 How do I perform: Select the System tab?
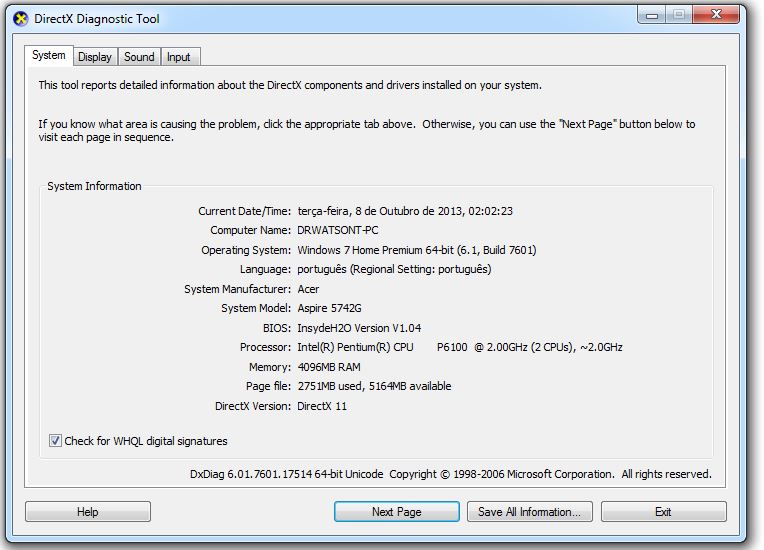tap(49, 55)
